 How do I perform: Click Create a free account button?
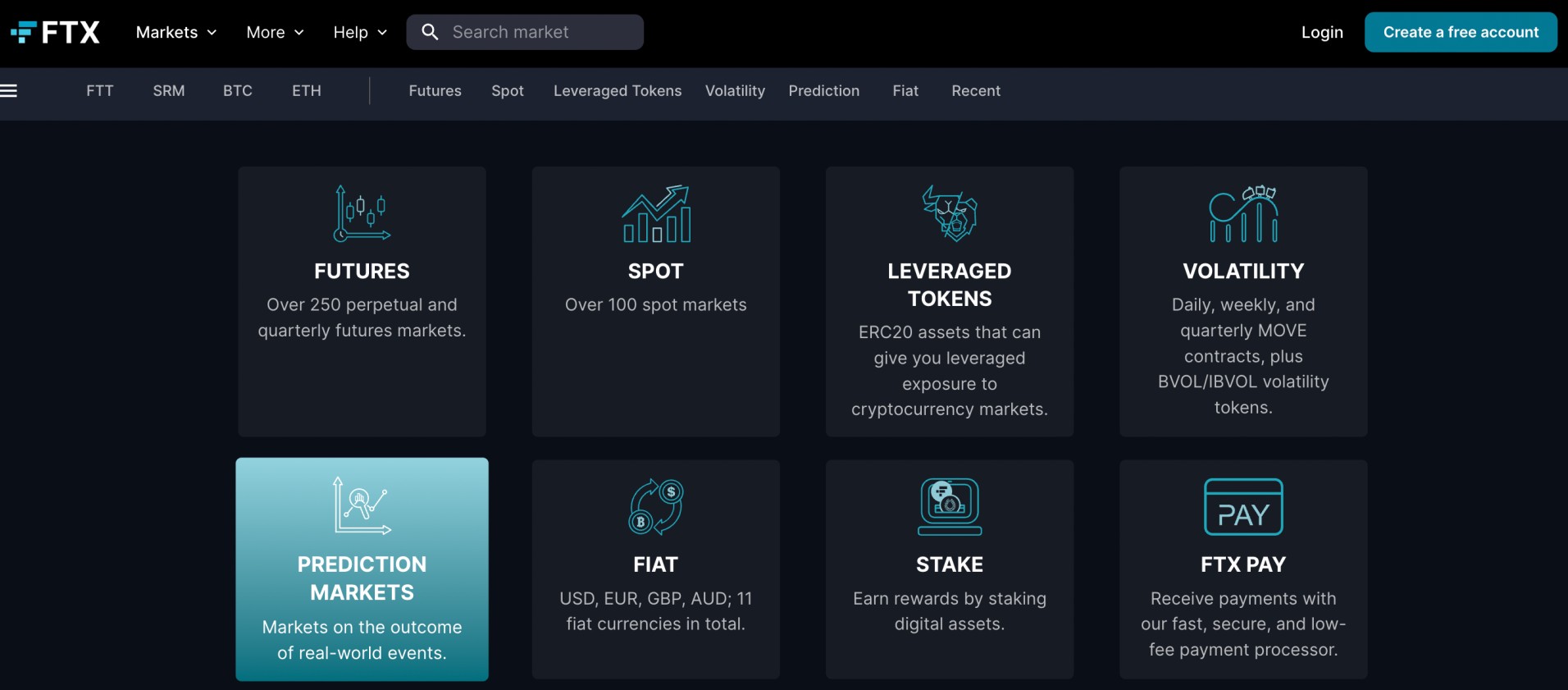coord(1461,32)
